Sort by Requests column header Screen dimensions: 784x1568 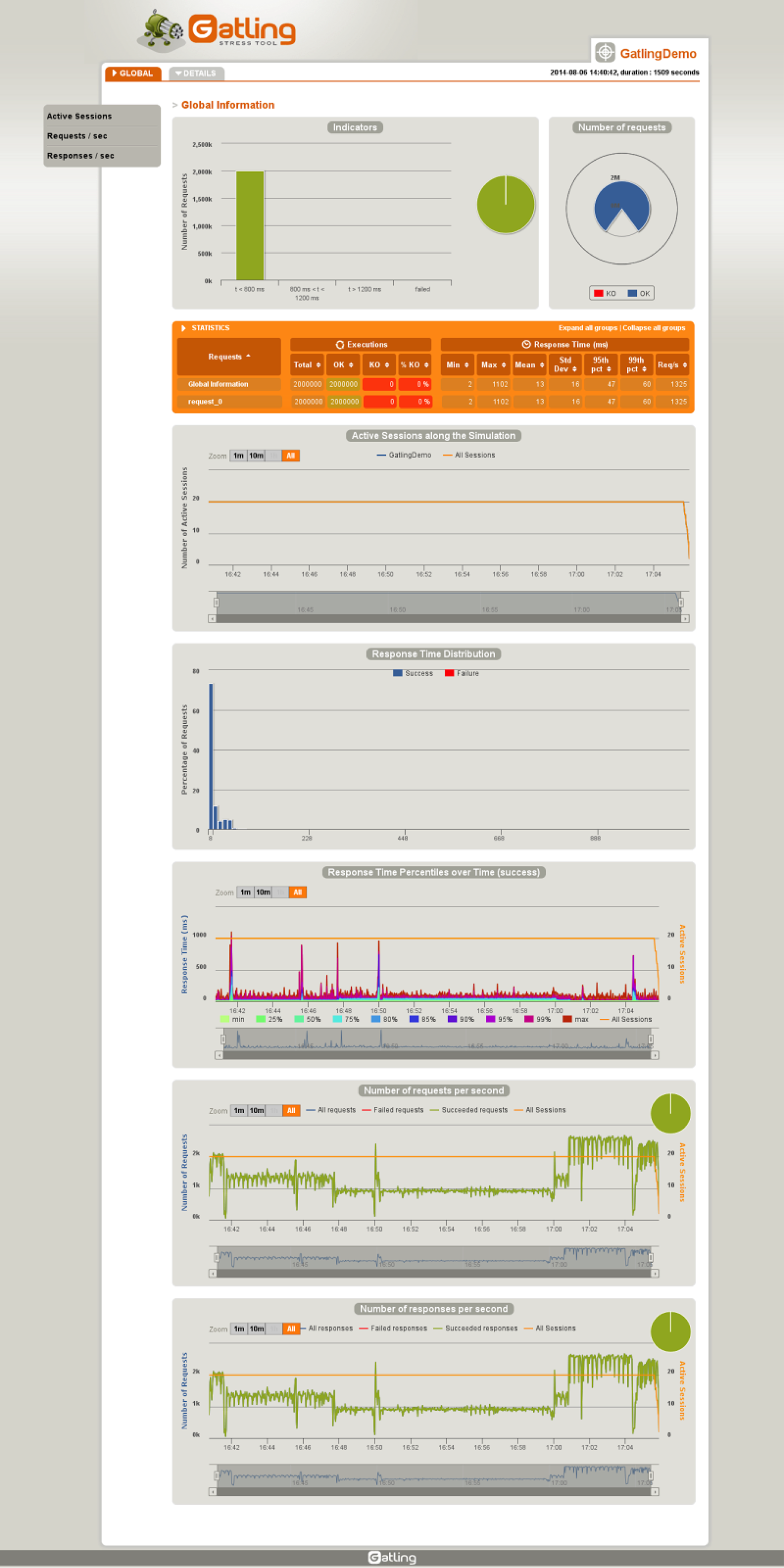[229, 356]
